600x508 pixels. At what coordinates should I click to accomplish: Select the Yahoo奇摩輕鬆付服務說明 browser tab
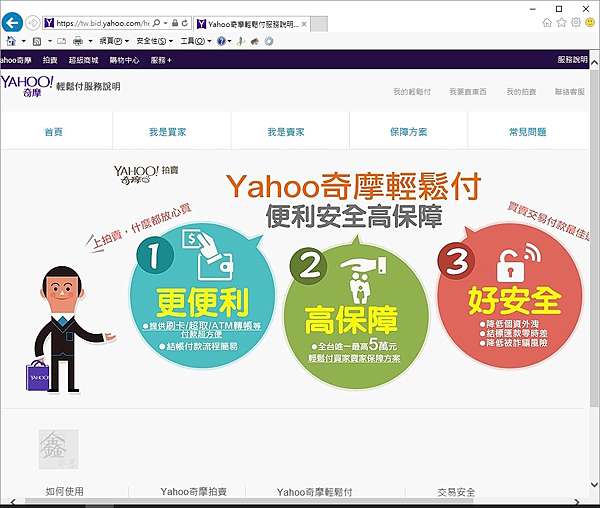coord(251,24)
